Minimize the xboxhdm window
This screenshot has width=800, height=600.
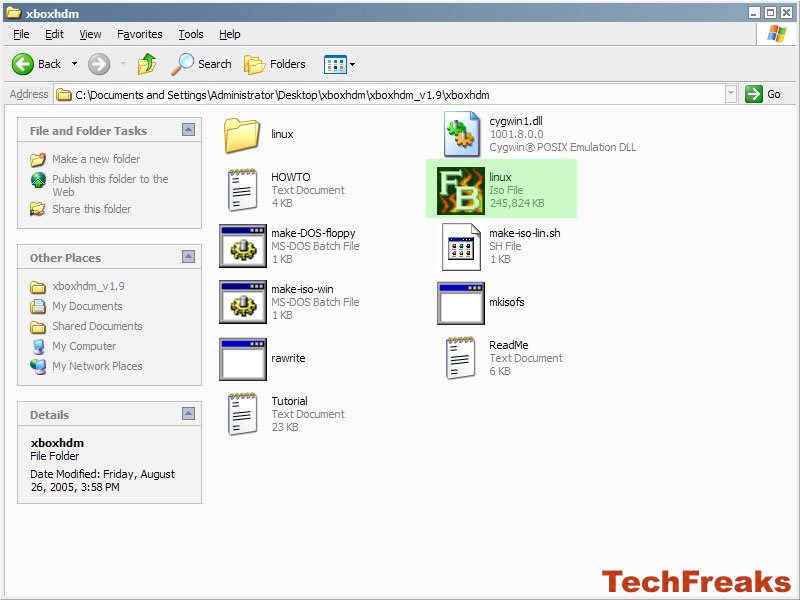coord(754,12)
